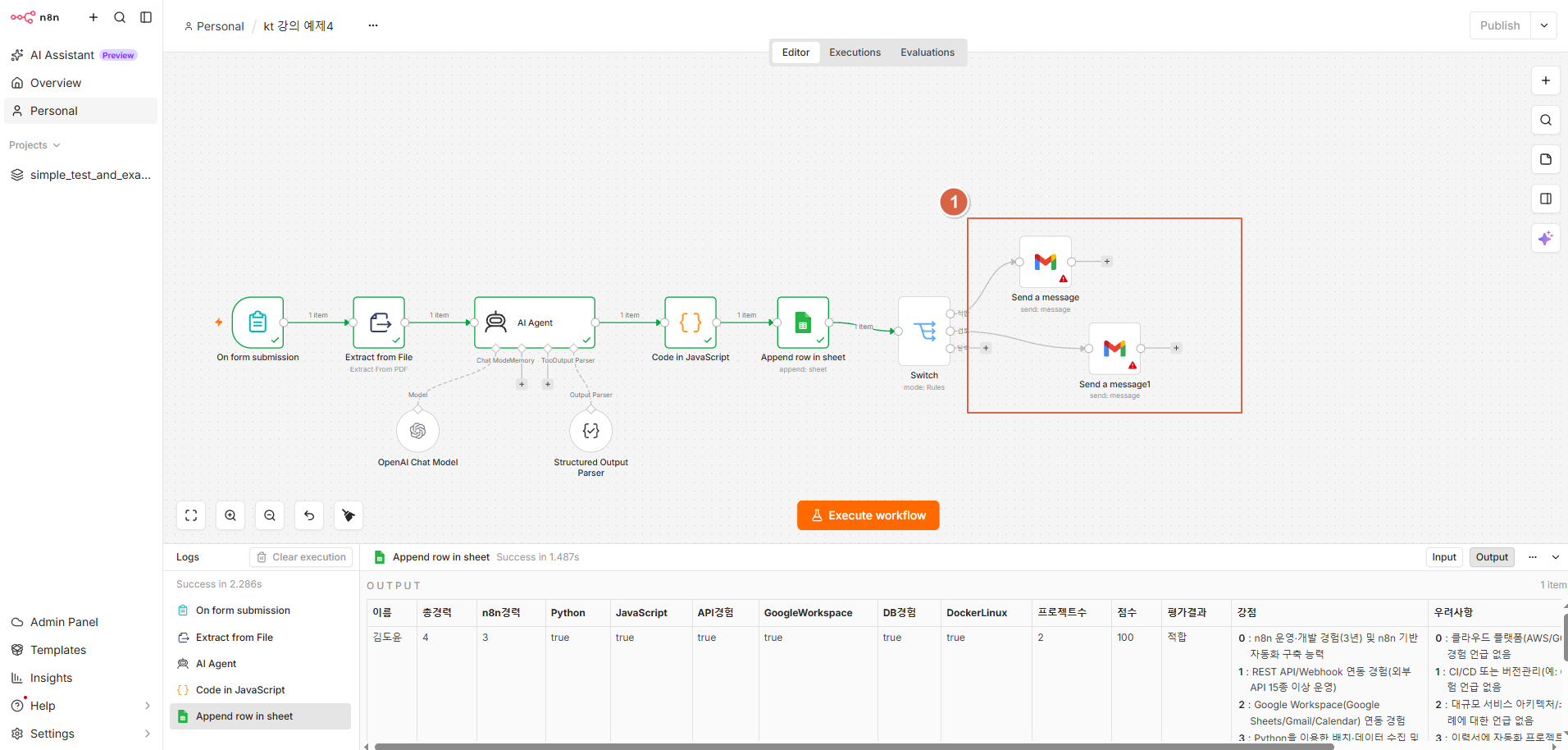This screenshot has width=1568, height=750.
Task: Expand the Help submenu
Action: click(x=148, y=706)
